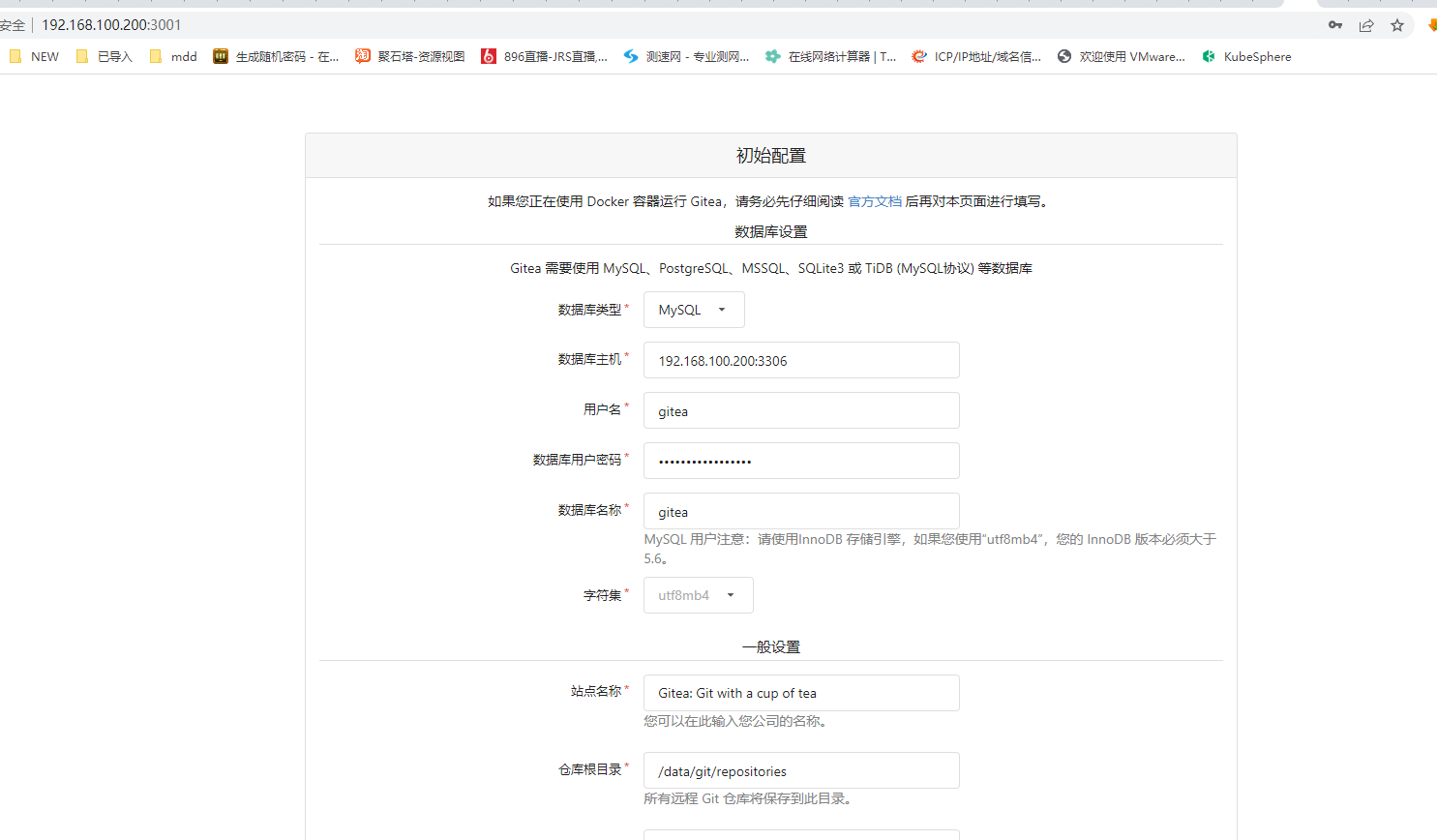Open the 数据库类型 MySQL dropdown

pyautogui.click(x=694, y=310)
